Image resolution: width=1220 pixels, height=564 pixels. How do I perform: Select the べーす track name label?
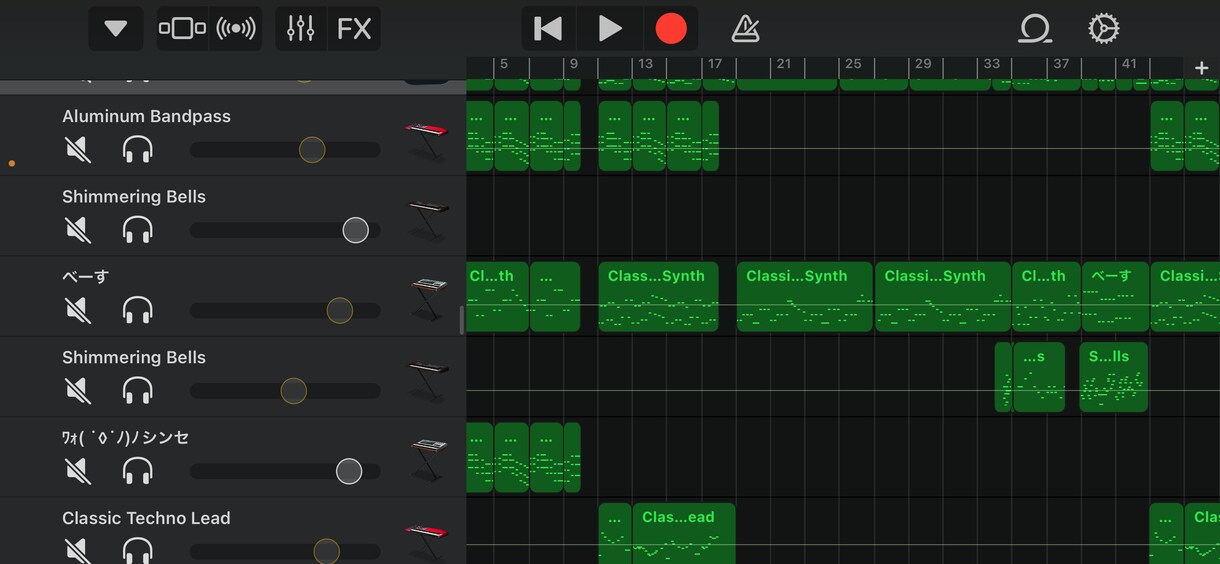click(86, 277)
